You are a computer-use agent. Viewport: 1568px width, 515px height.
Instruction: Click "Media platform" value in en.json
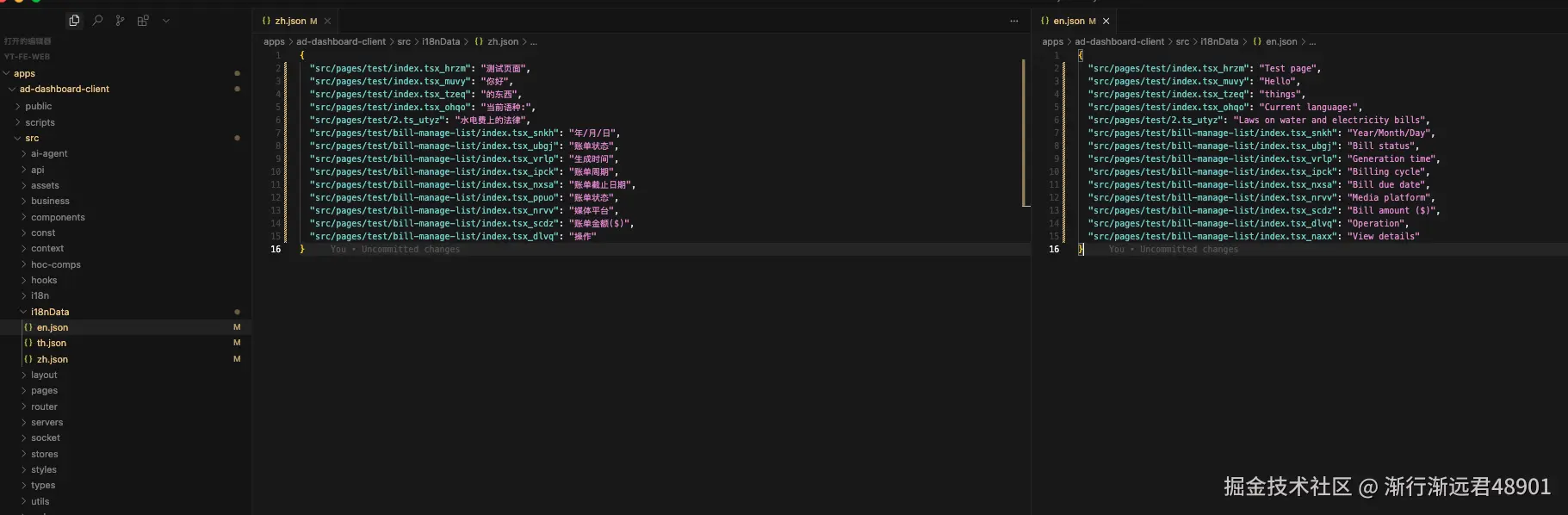[1389, 198]
